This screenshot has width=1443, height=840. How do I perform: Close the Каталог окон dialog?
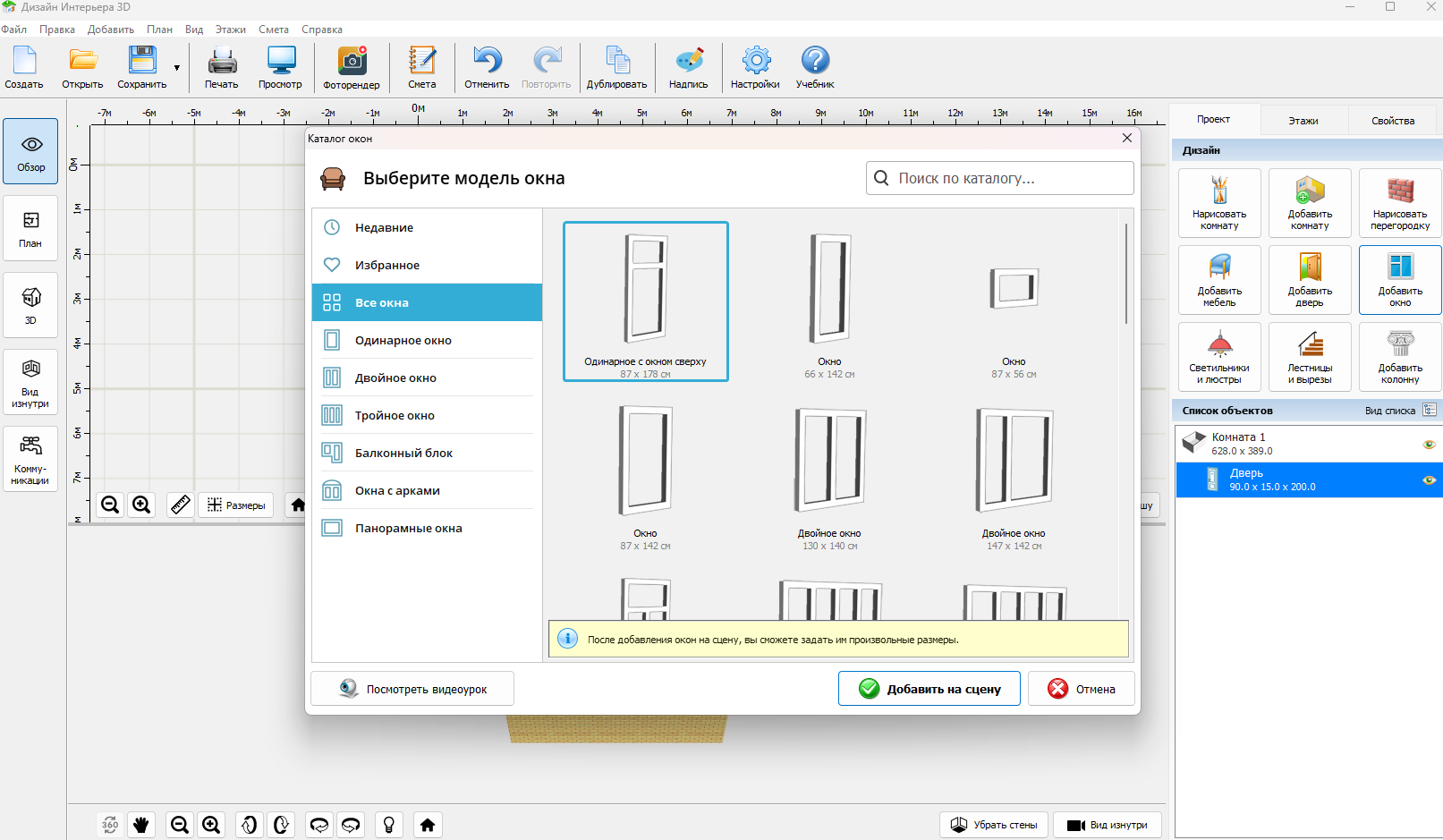pyautogui.click(x=1127, y=138)
